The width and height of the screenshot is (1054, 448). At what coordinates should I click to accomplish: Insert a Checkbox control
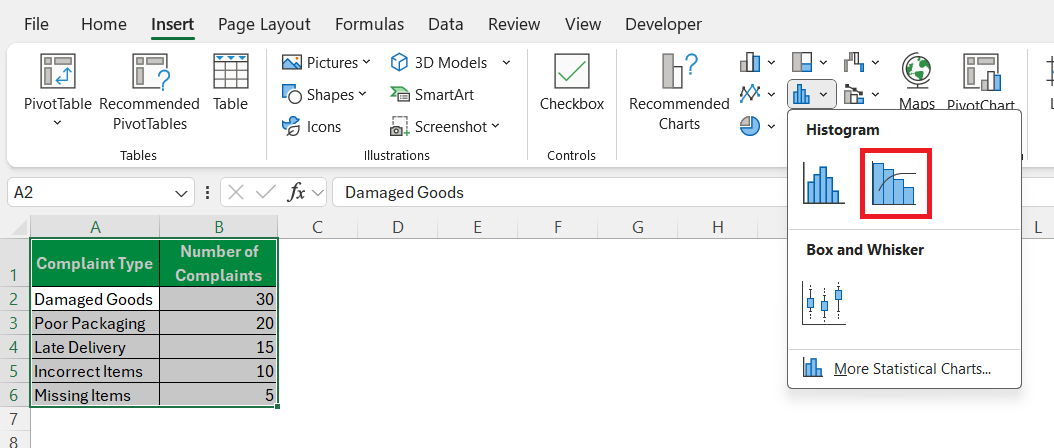tap(572, 82)
